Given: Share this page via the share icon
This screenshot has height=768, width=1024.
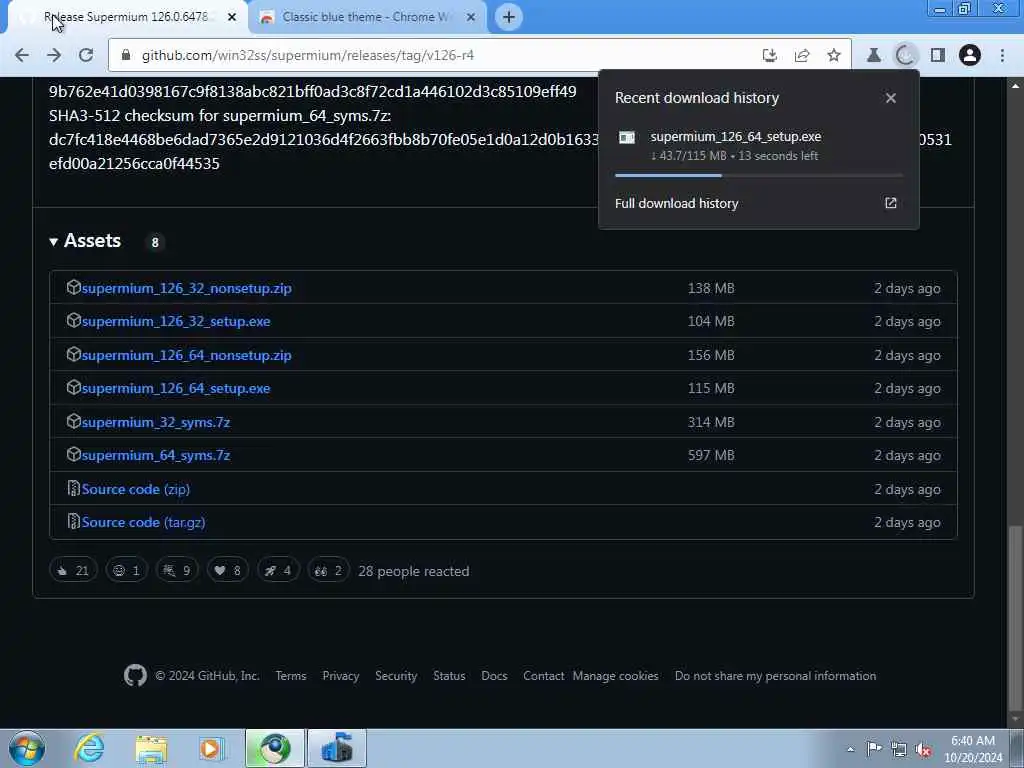Looking at the screenshot, I should pyautogui.click(x=802, y=56).
